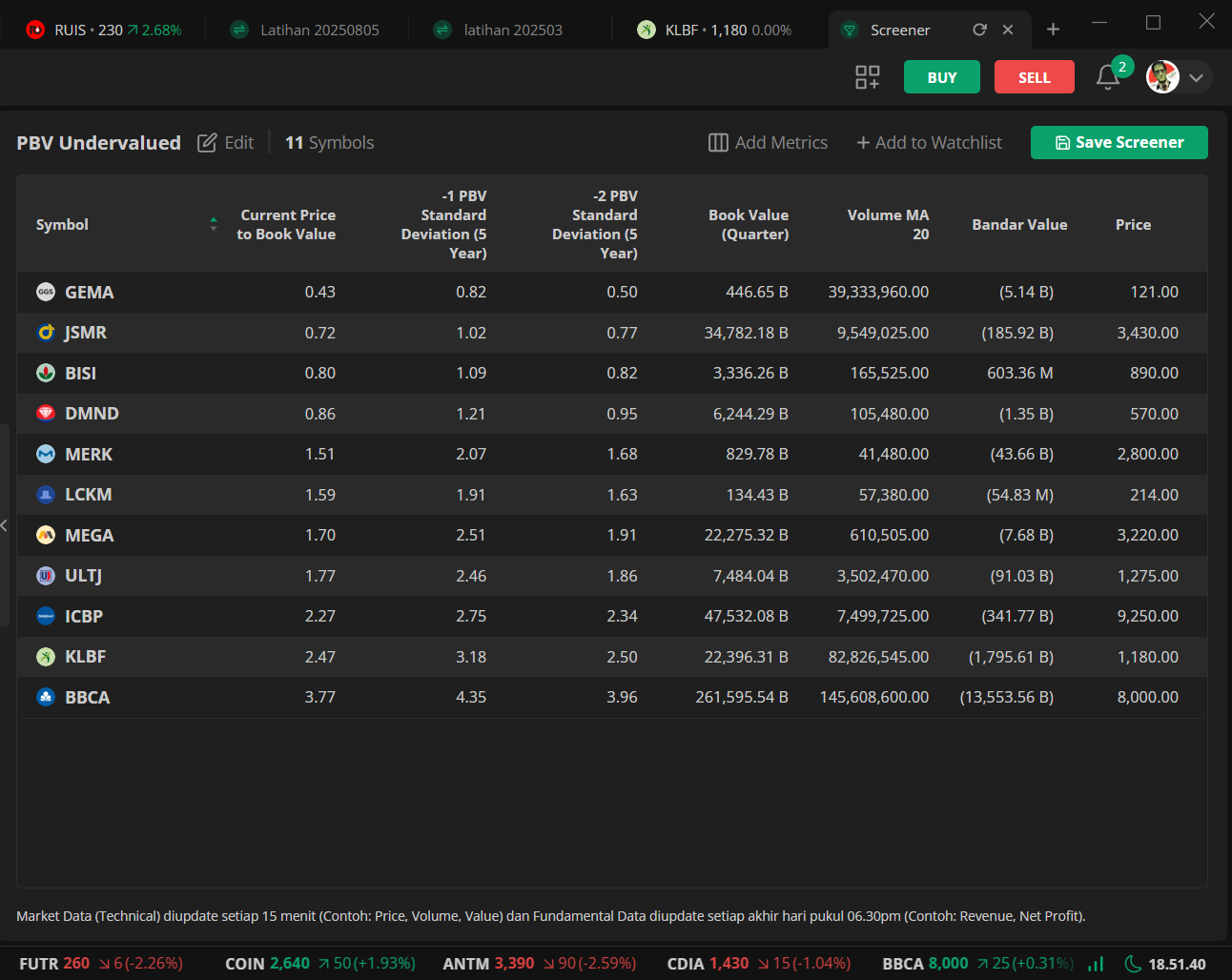Click the Bandar Value column header
This screenshot has height=980, width=1232.
1019,224
